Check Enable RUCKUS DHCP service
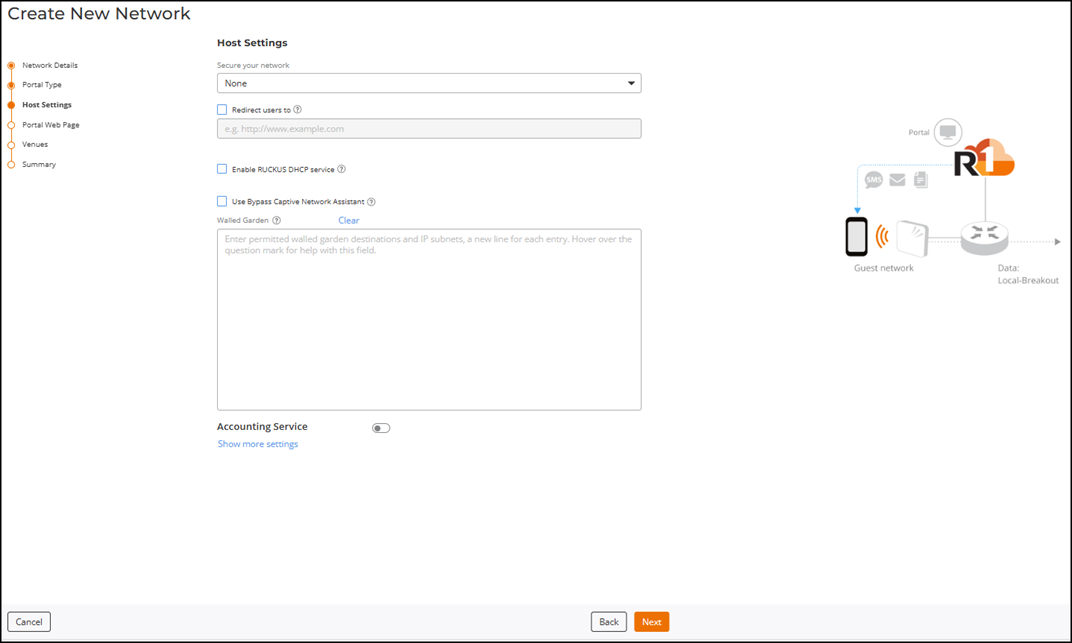The image size is (1072, 643). coord(222,169)
